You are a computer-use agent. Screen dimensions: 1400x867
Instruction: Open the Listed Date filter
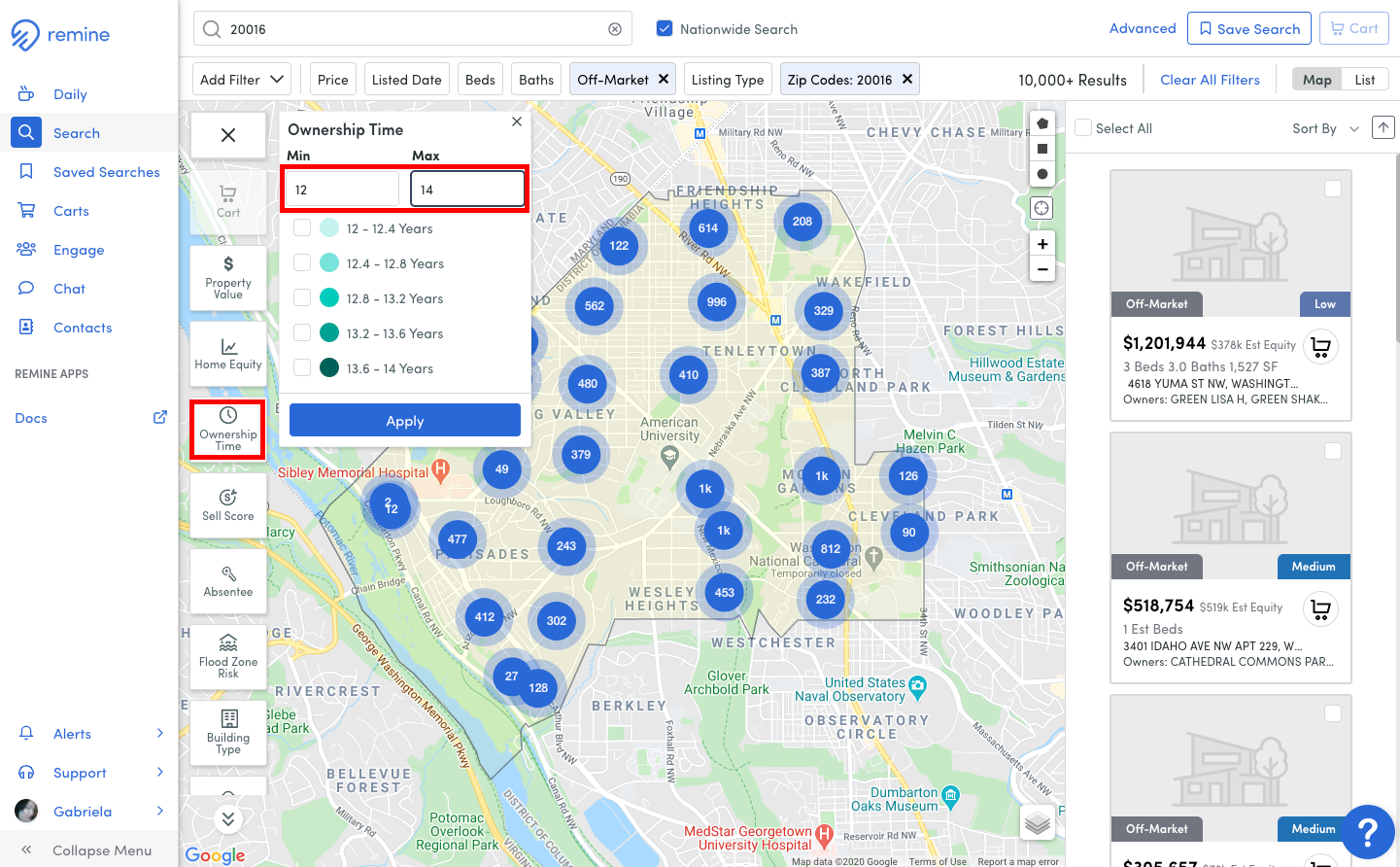coord(406,80)
